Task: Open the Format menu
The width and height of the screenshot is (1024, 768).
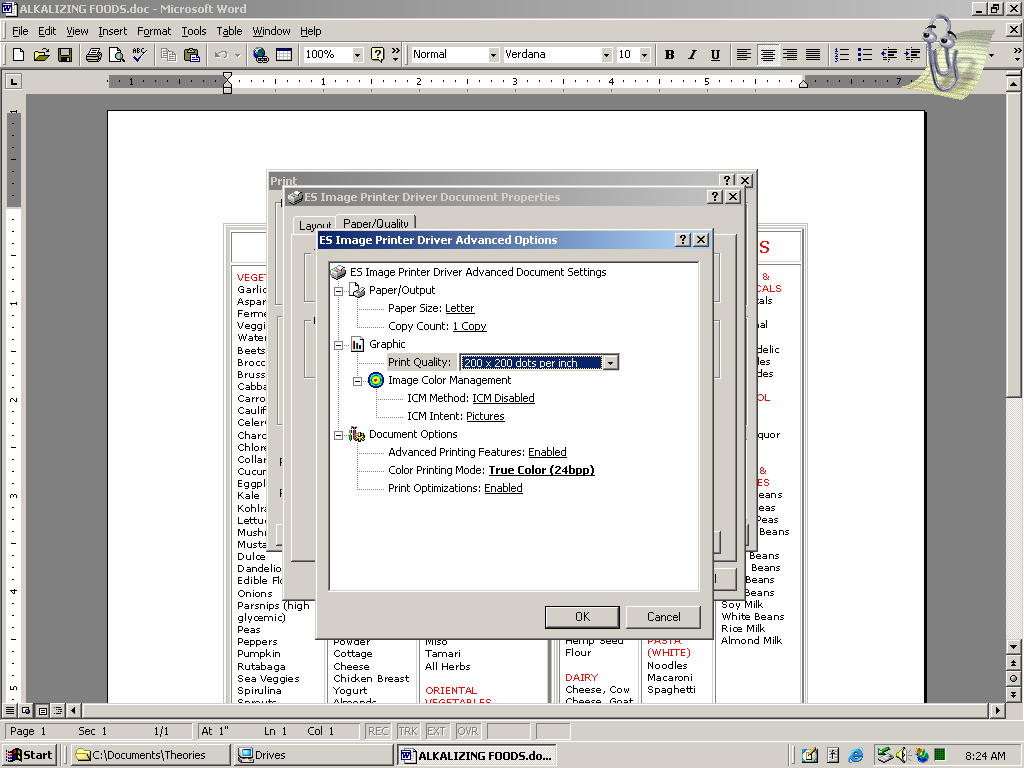Action: tap(153, 31)
